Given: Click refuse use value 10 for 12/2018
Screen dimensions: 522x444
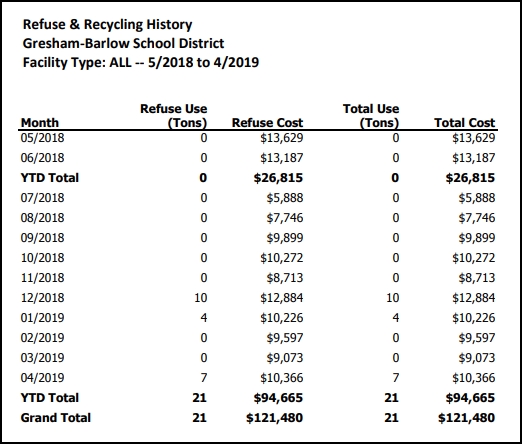Looking at the screenshot, I should click(x=201, y=298).
